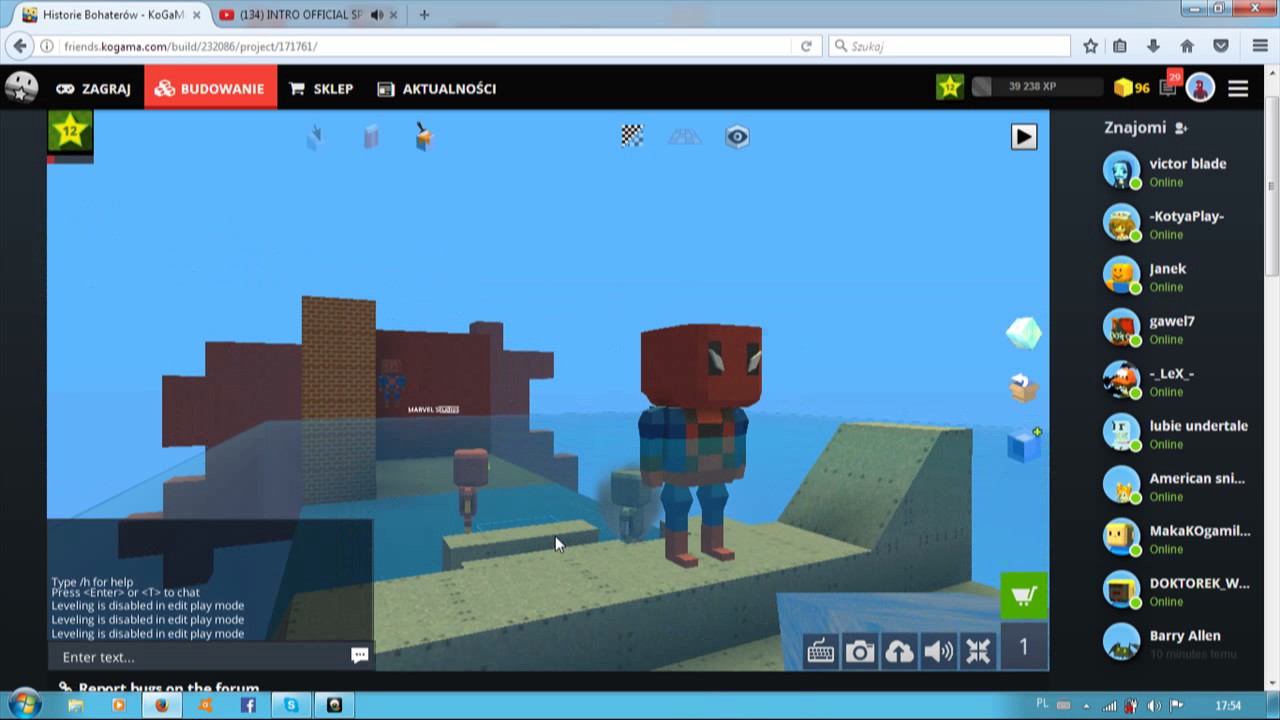Open the Firefox bookmarks list icon
The height and width of the screenshot is (720, 1280).
(1120, 46)
